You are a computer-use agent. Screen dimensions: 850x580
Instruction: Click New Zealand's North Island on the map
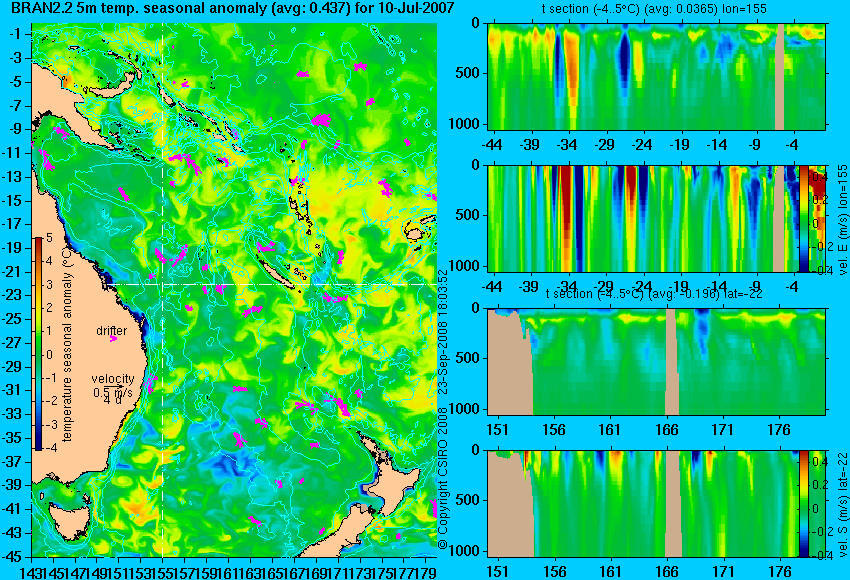pos(391,485)
